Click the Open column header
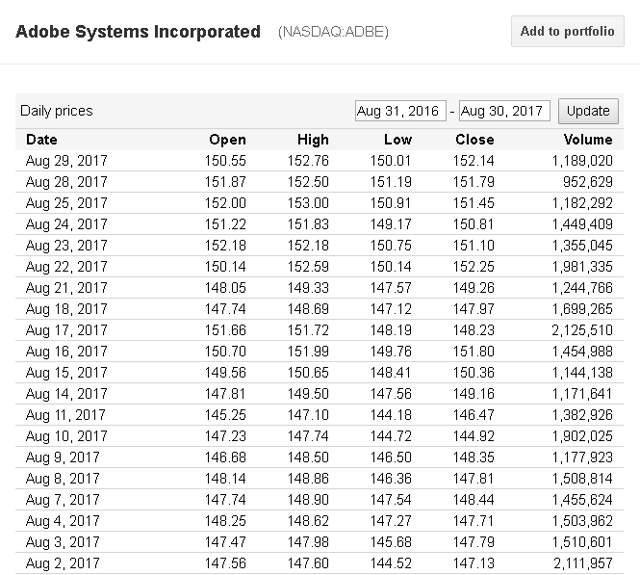 click(227, 140)
